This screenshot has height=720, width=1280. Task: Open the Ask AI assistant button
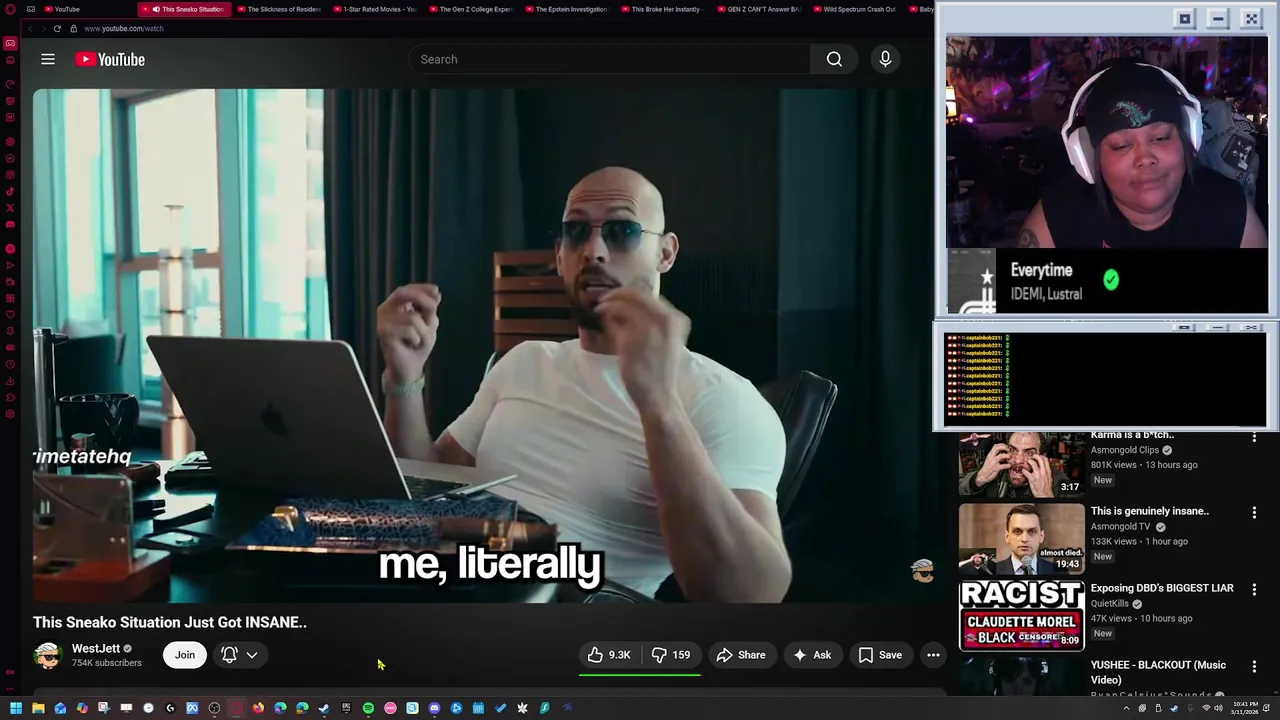point(812,655)
